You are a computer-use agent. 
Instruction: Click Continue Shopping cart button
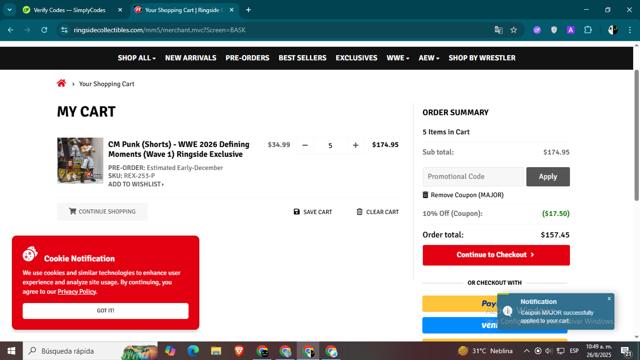point(102,211)
